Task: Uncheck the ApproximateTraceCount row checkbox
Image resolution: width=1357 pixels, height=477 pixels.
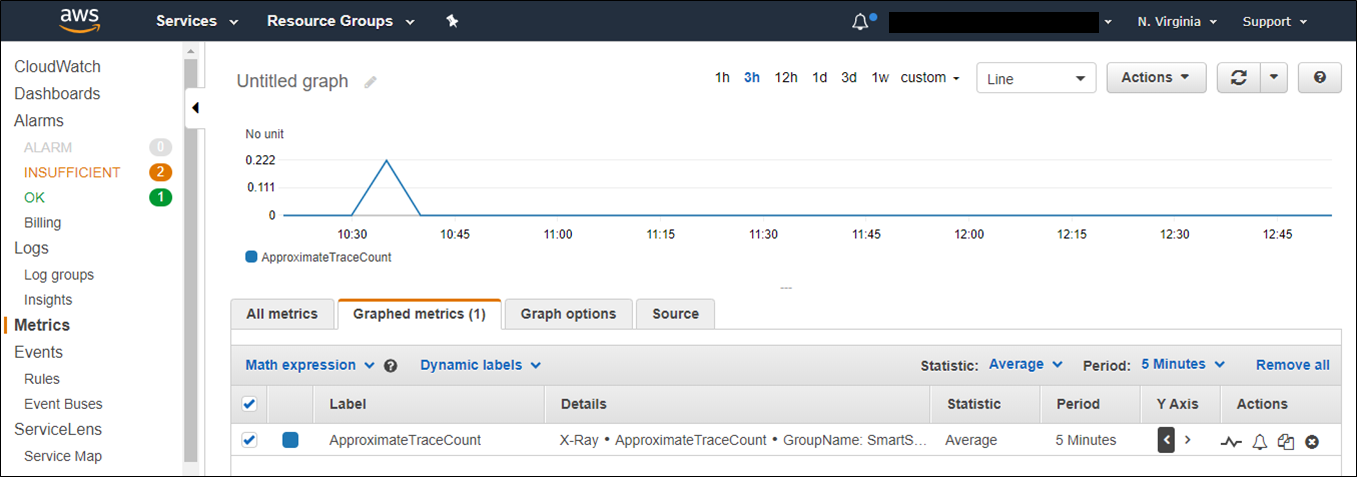Action: (250, 440)
